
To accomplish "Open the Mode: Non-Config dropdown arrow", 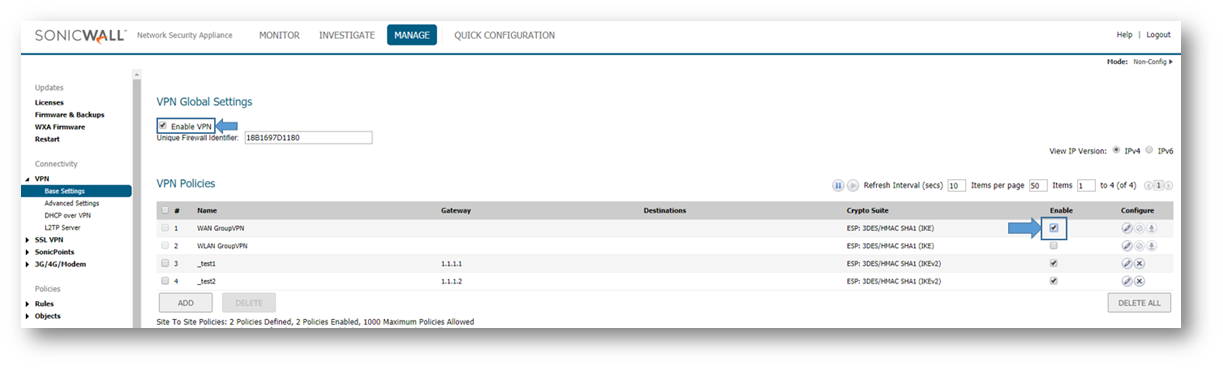I will coord(1171,62).
